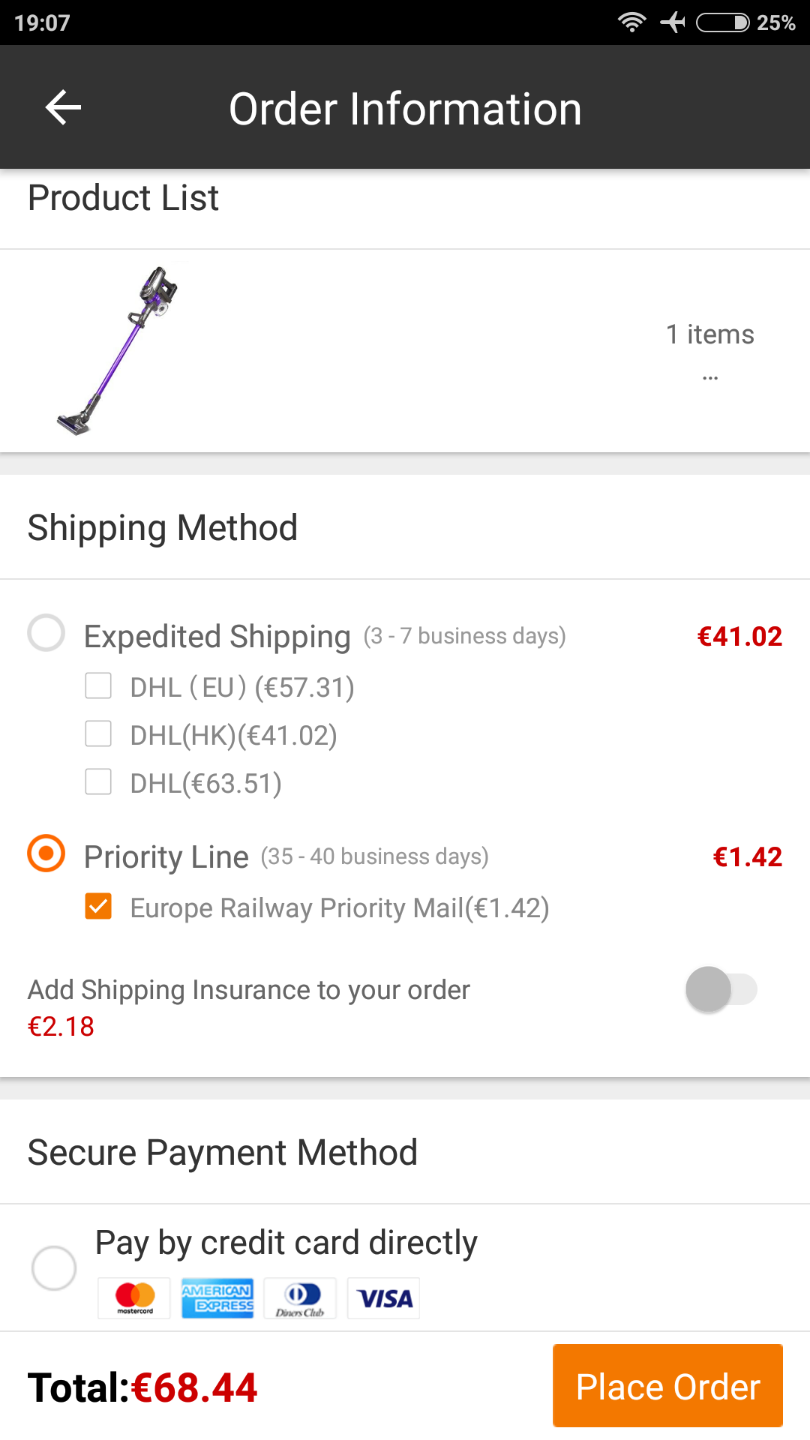Viewport: 810px width, 1440px height.
Task: Check the DHL(HK) €41.02 option
Action: click(98, 735)
